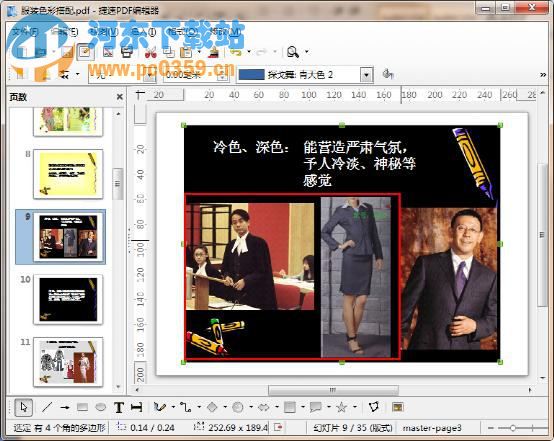The image size is (554, 441).
Task: Select the callout speech bubble tool
Action: (x=316, y=407)
